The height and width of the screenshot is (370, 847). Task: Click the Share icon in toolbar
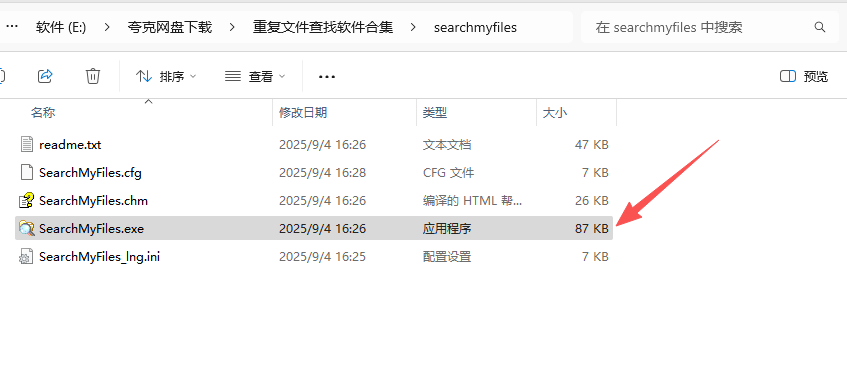(x=45, y=76)
